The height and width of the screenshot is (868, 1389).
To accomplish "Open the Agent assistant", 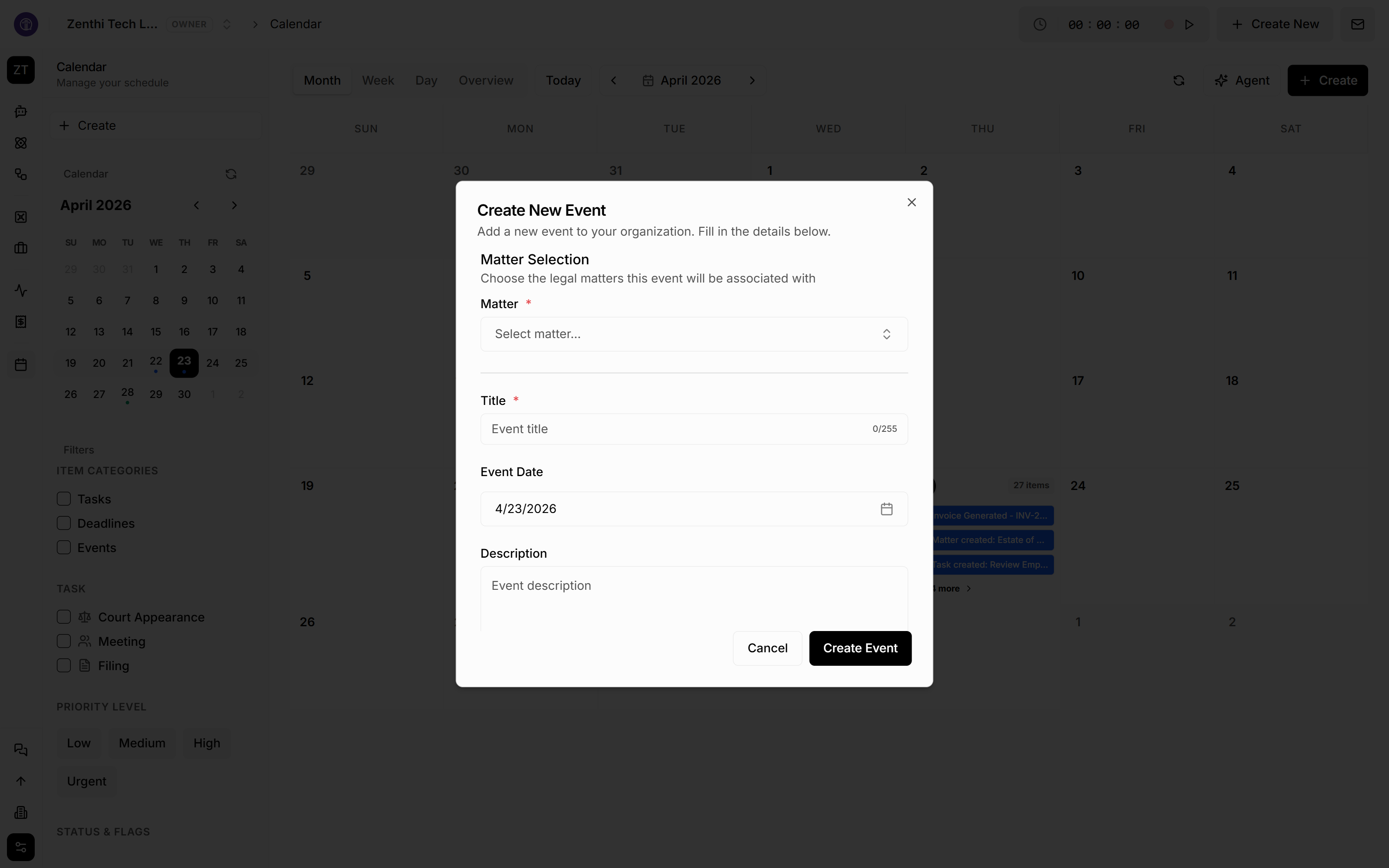I will [x=1241, y=80].
